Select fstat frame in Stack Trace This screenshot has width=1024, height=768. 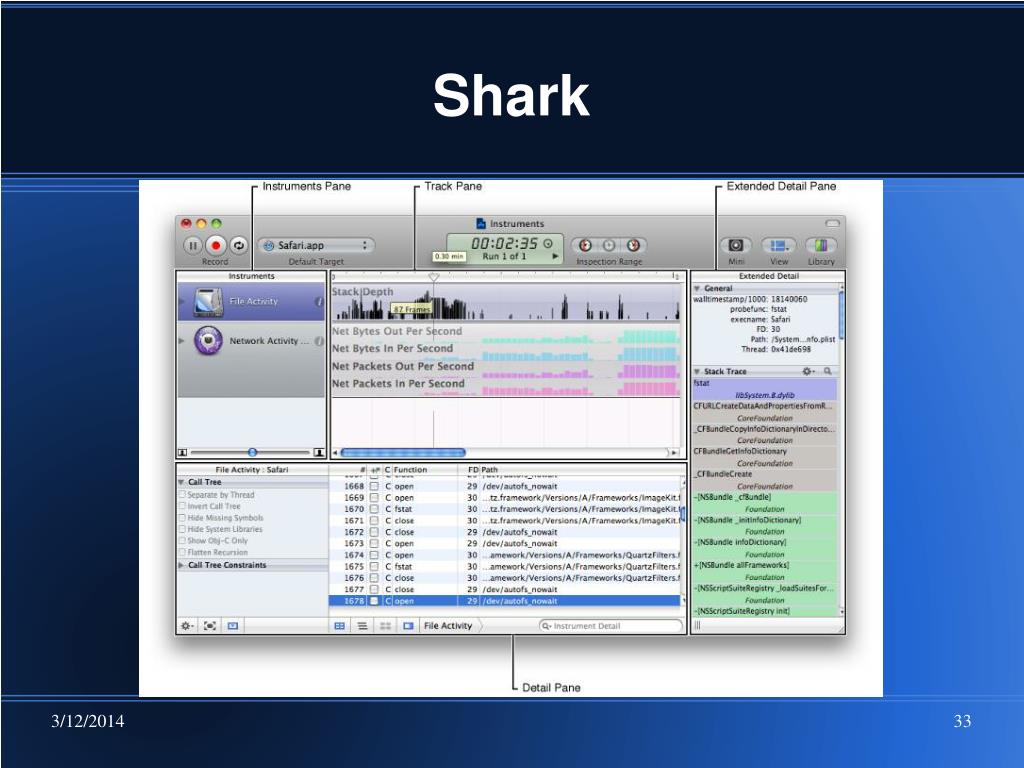click(765, 389)
